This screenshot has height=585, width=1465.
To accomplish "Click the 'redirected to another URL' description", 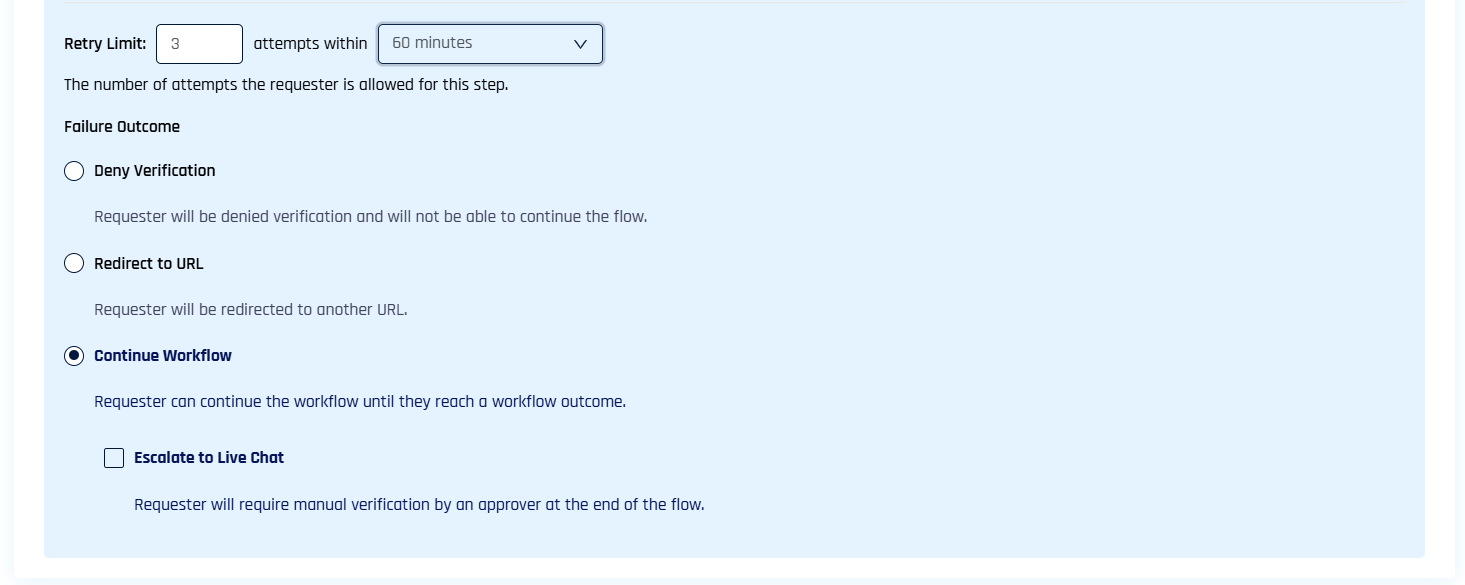I will point(250,310).
